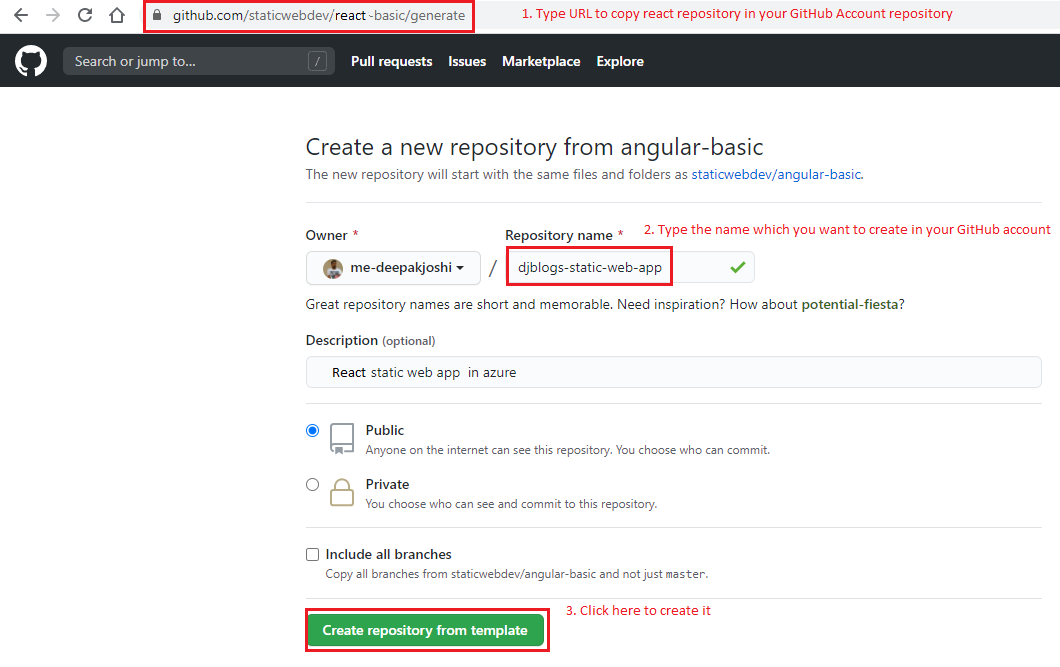Screen dimensions: 1060x667
Task: Click the 'Include all branches' label text
Action: pyautogui.click(x=389, y=555)
